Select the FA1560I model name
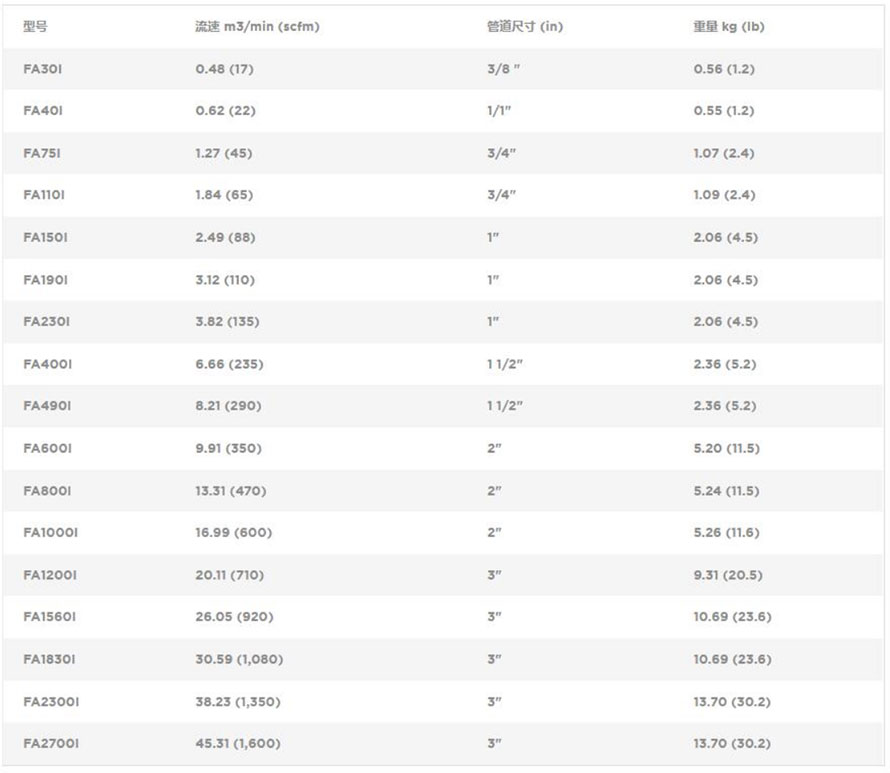Viewport: 890px width, 773px height. [50, 617]
